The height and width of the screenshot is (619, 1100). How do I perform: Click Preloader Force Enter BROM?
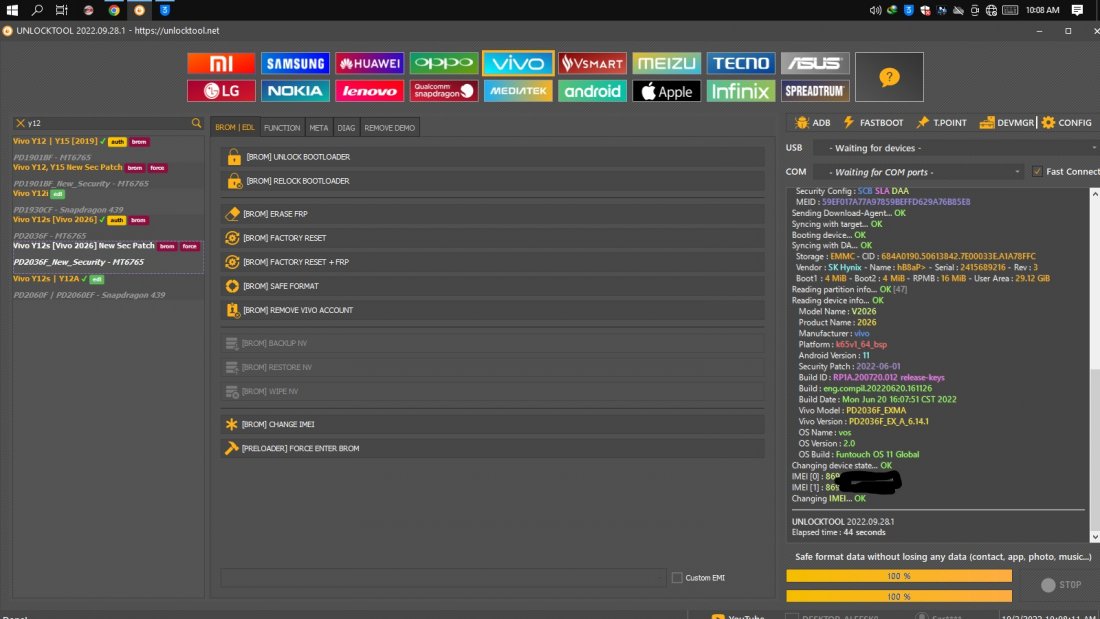click(493, 448)
